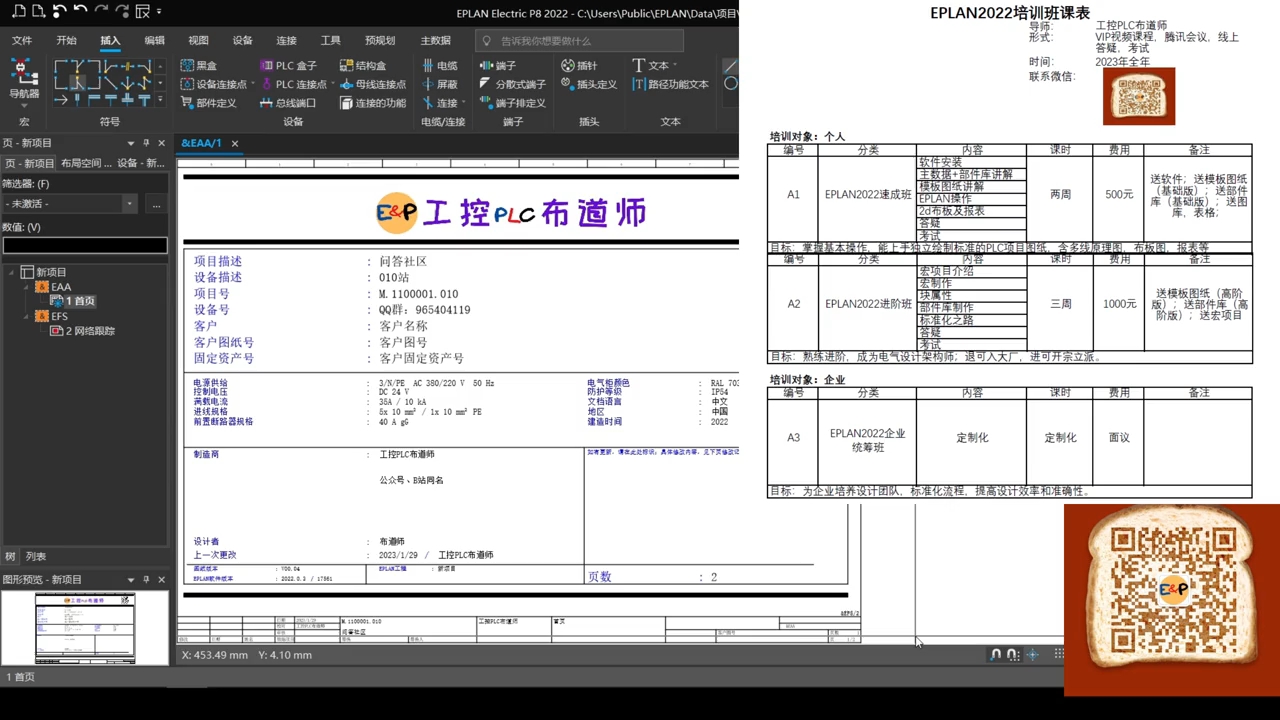
Task: Insert a 分散式端子 distributed terminal
Action: pyautogui.click(x=512, y=84)
